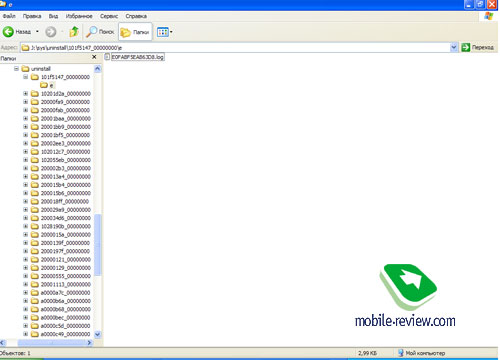Open the Сервис menu
Image resolution: width=500 pixels, height=360 pixels.
(x=109, y=16)
